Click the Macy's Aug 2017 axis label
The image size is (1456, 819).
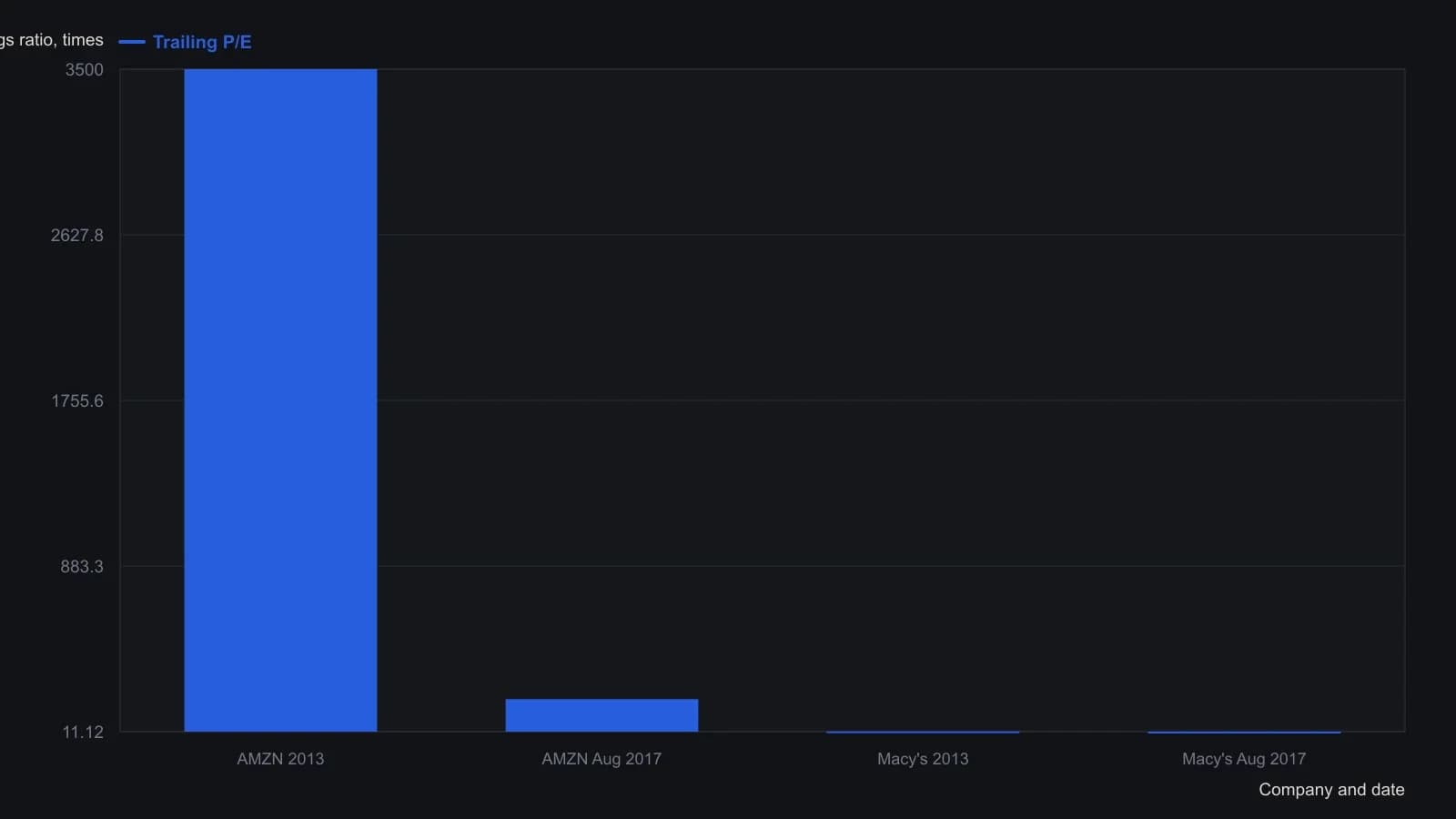click(1244, 759)
